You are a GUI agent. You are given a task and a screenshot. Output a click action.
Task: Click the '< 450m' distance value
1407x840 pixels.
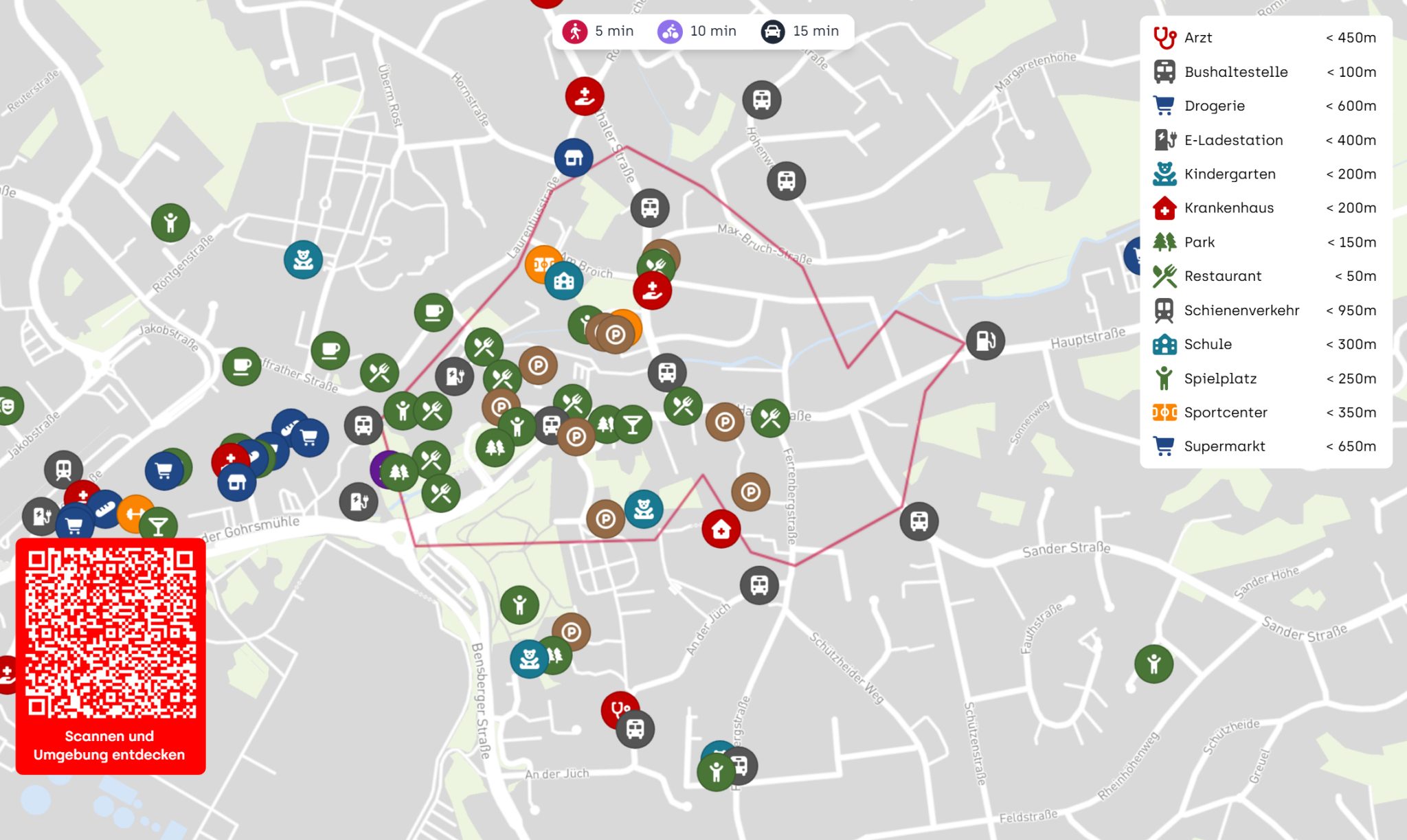click(1351, 38)
